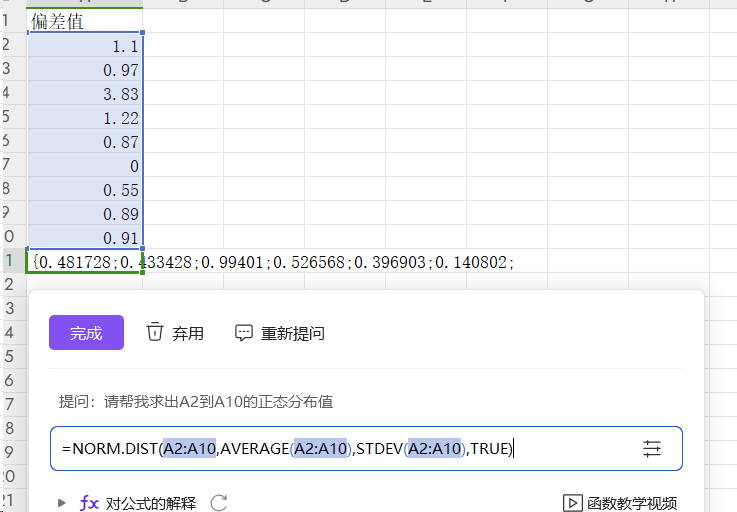Click the result cell starting with {0.481728
The height and width of the screenshot is (512, 737).
85,261
